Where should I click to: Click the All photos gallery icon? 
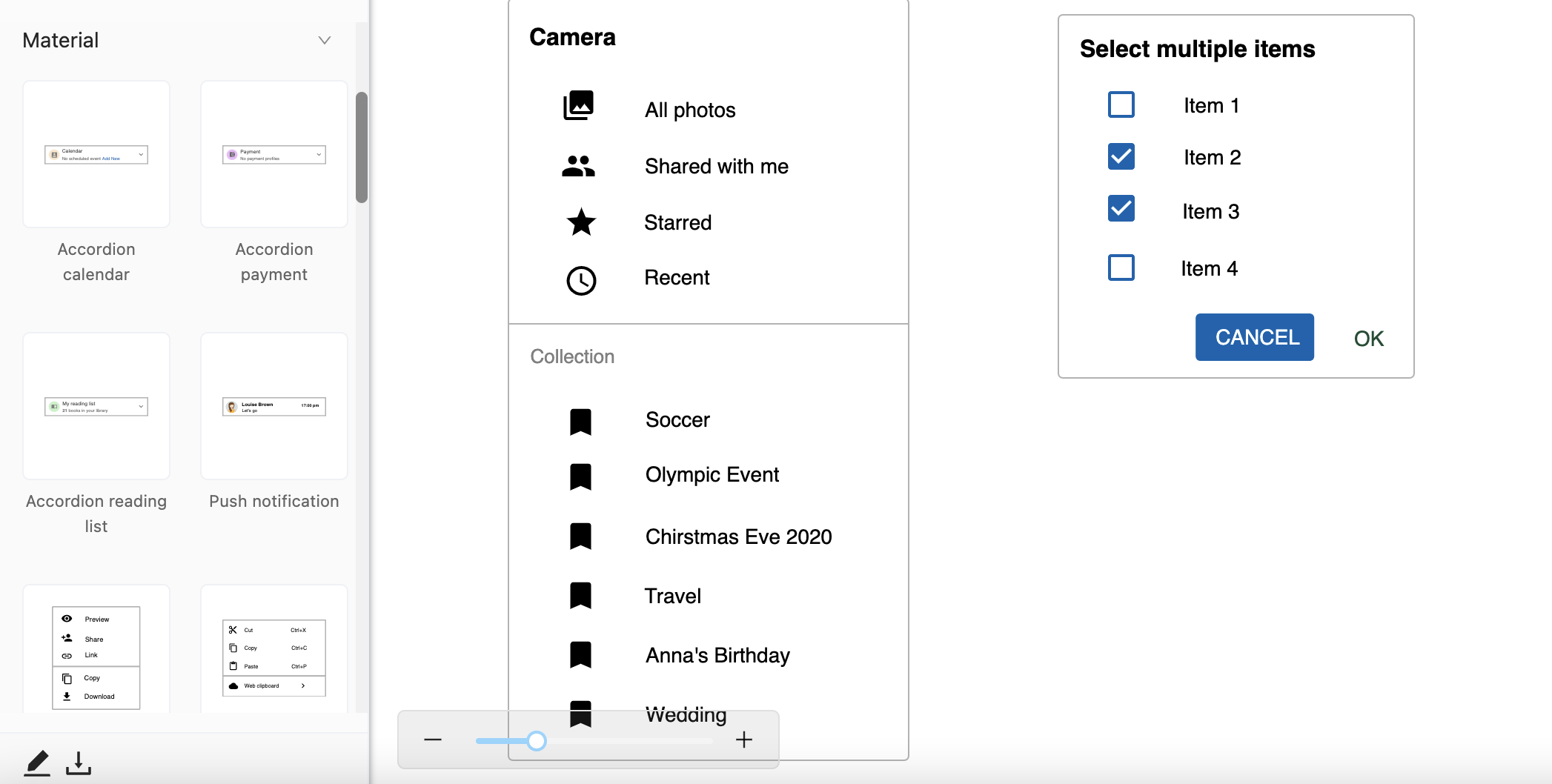click(x=579, y=106)
